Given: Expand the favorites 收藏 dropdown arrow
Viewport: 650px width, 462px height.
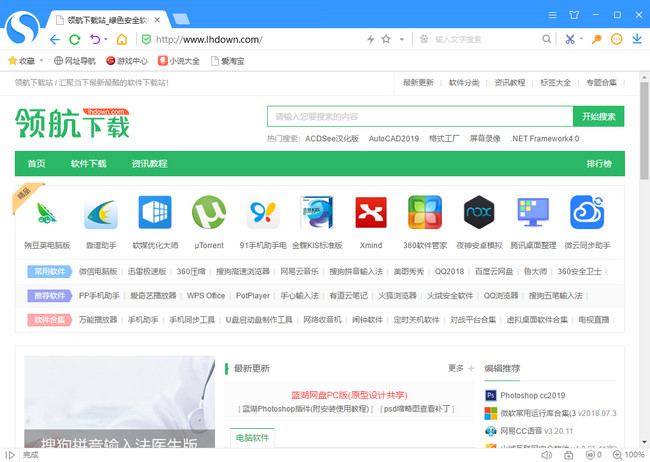Looking at the screenshot, I should point(41,61).
